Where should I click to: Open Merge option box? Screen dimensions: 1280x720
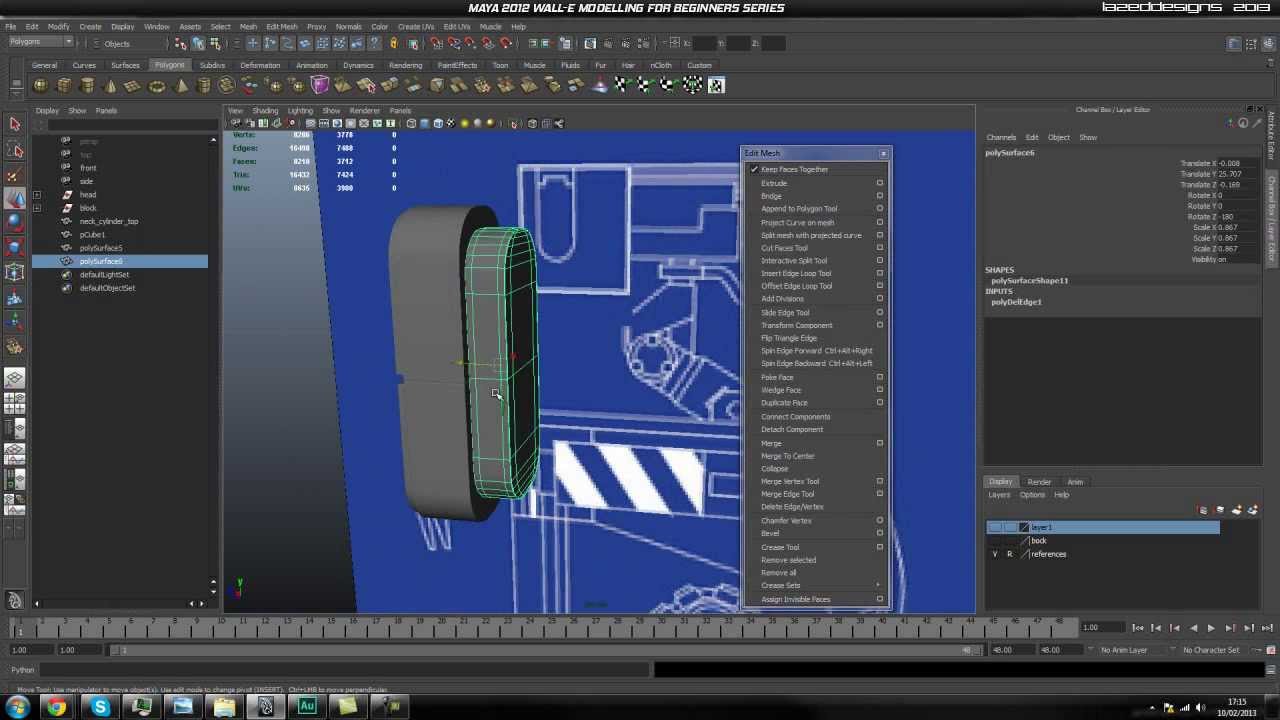880,443
